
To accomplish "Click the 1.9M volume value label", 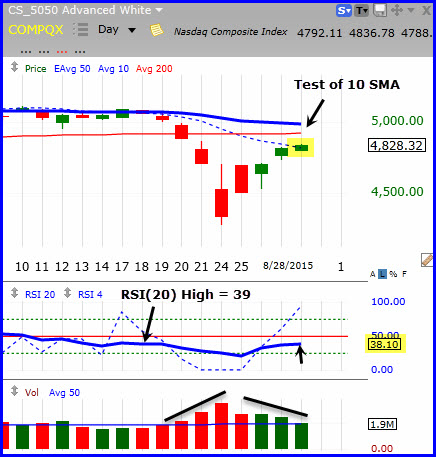I will [382, 424].
